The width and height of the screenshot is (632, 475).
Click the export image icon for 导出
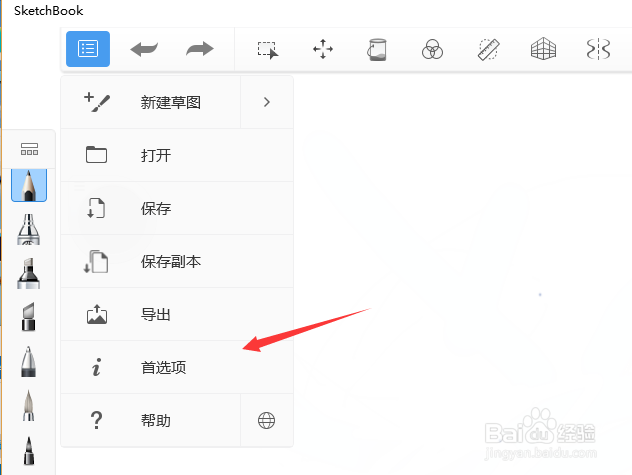(x=97, y=315)
